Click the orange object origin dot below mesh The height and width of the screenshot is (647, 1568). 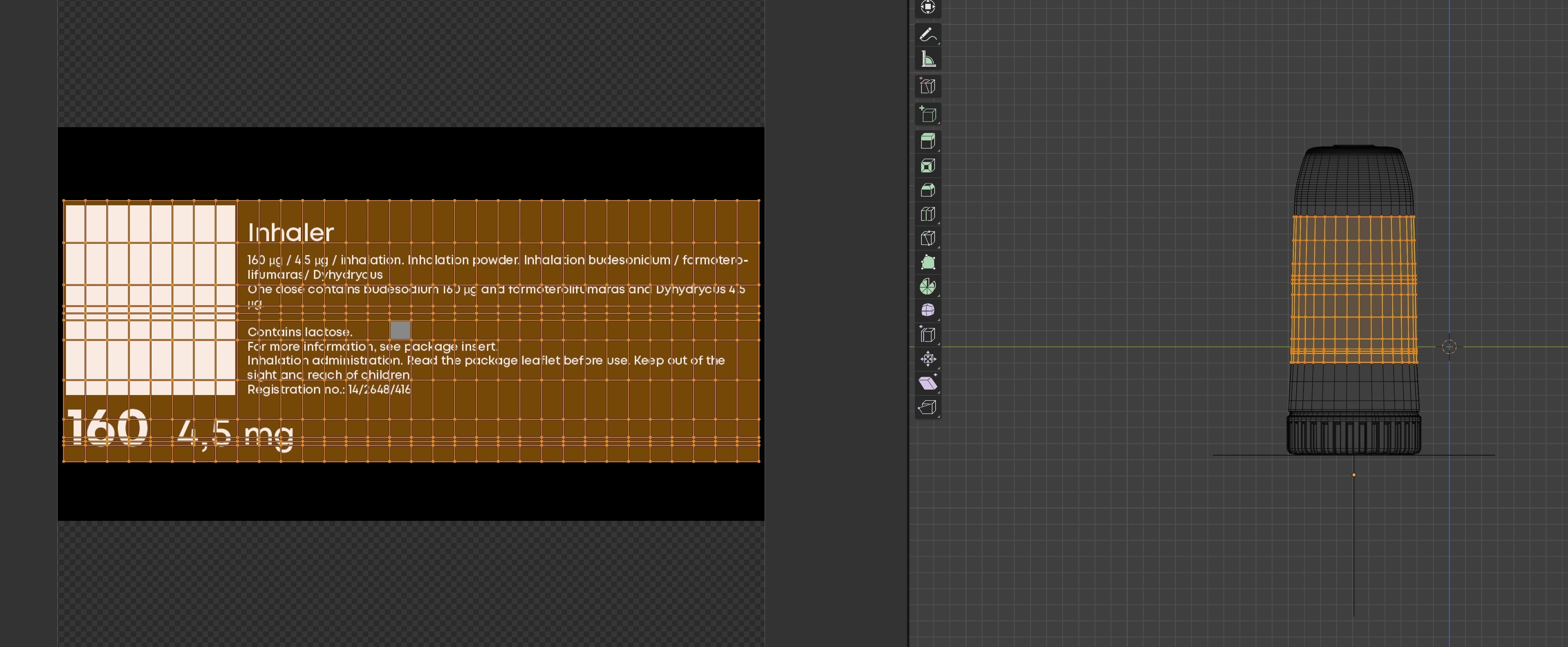pyautogui.click(x=1354, y=475)
